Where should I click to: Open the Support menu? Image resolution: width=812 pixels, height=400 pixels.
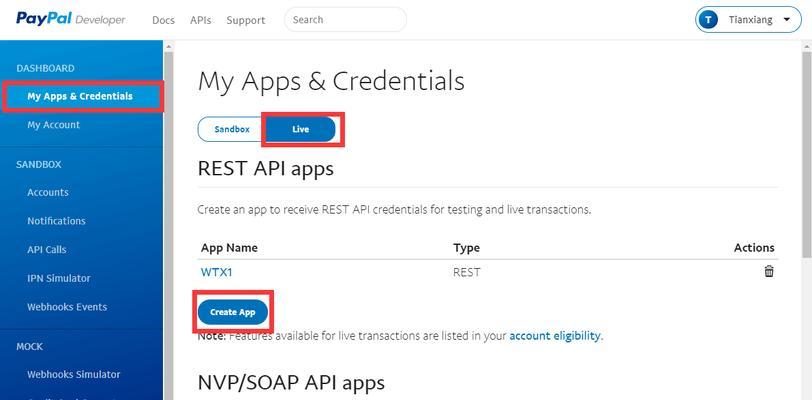click(245, 21)
